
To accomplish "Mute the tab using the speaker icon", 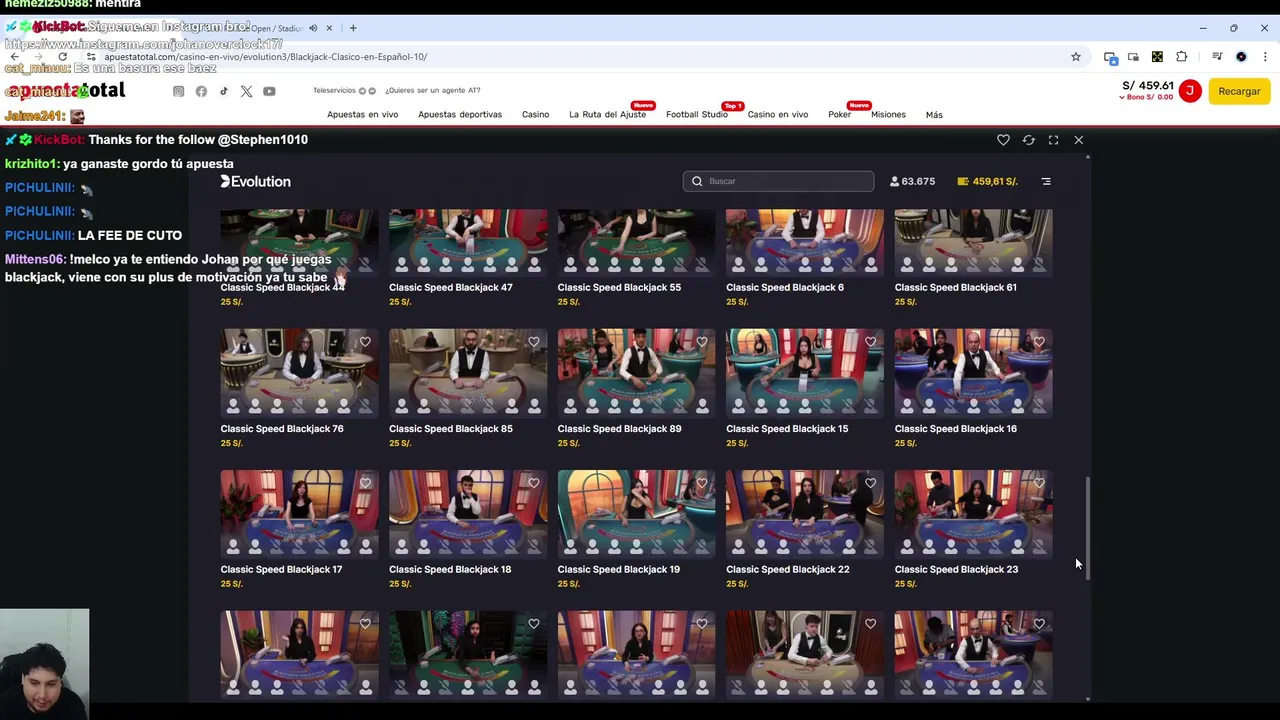I will [313, 28].
